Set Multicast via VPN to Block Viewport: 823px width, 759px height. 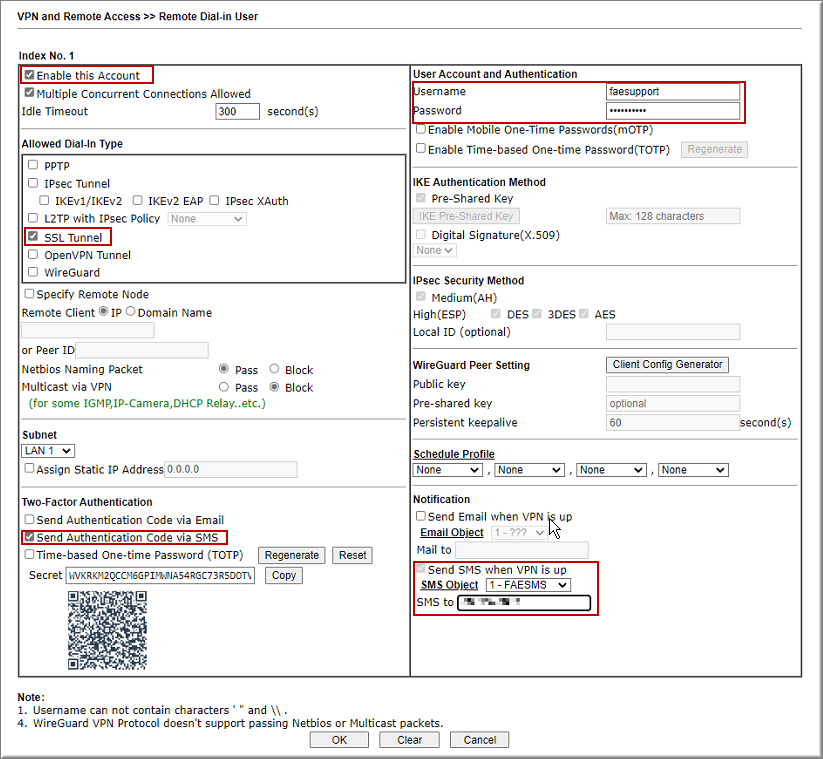[x=274, y=387]
